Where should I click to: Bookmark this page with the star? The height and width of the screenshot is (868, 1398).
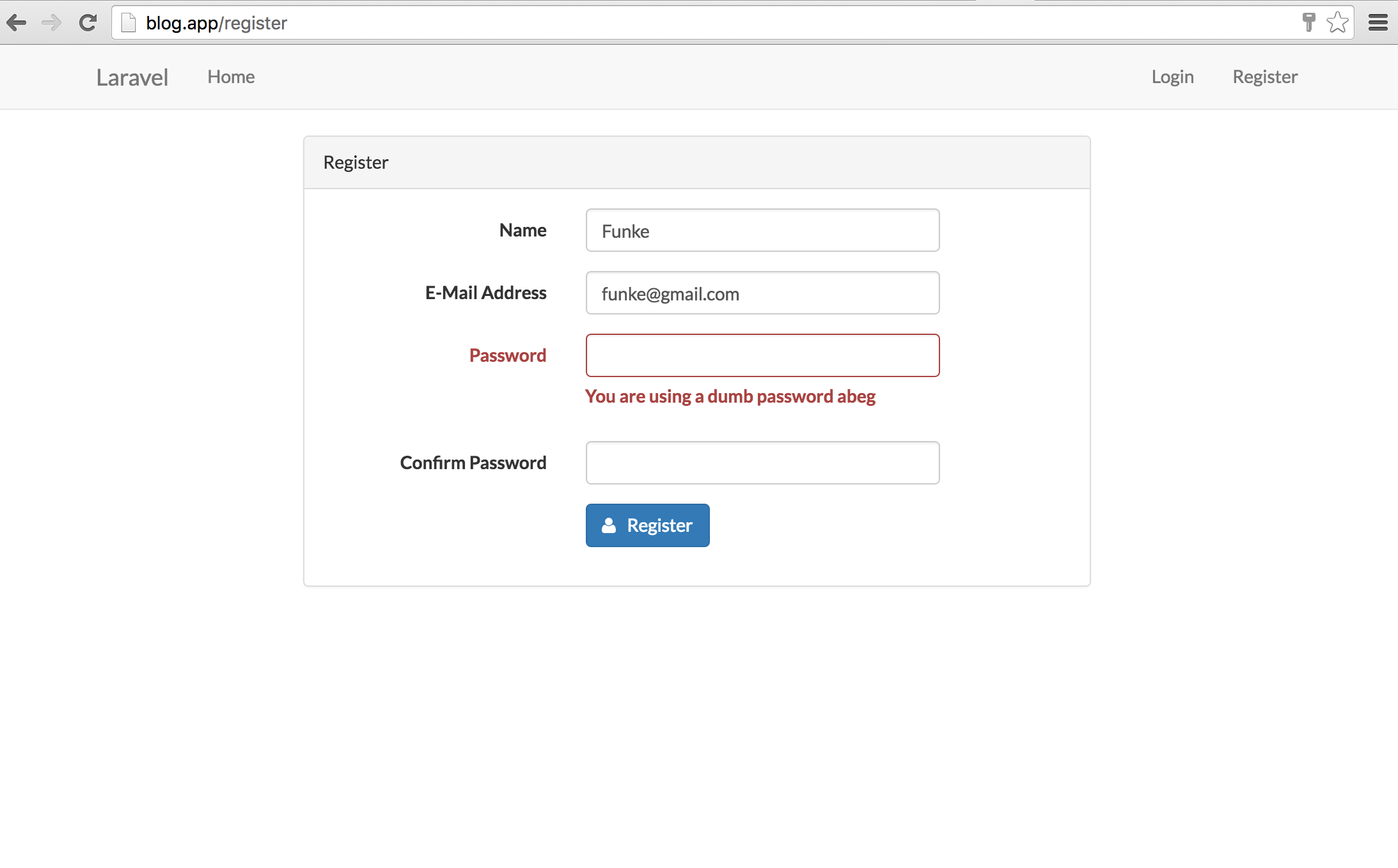pyautogui.click(x=1337, y=22)
